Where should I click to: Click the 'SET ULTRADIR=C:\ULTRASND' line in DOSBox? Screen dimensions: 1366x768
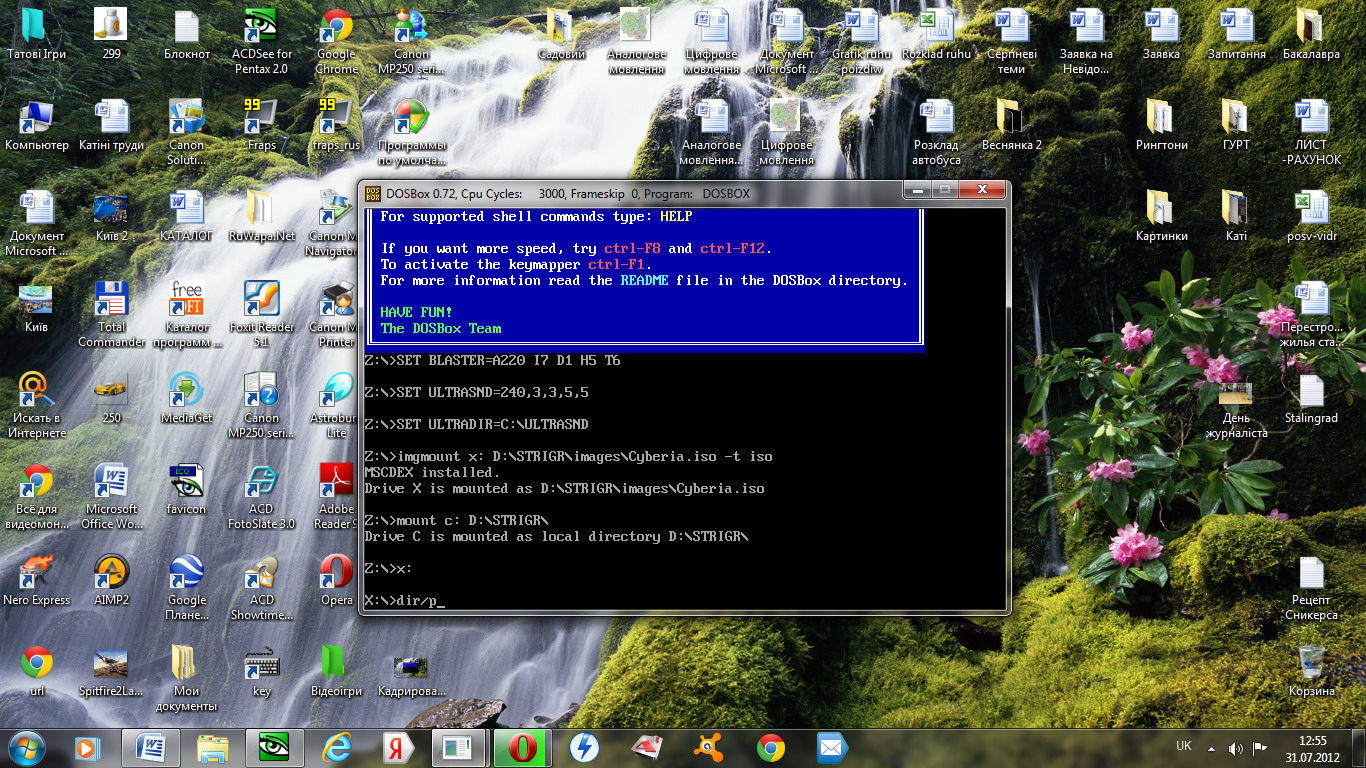[476, 424]
